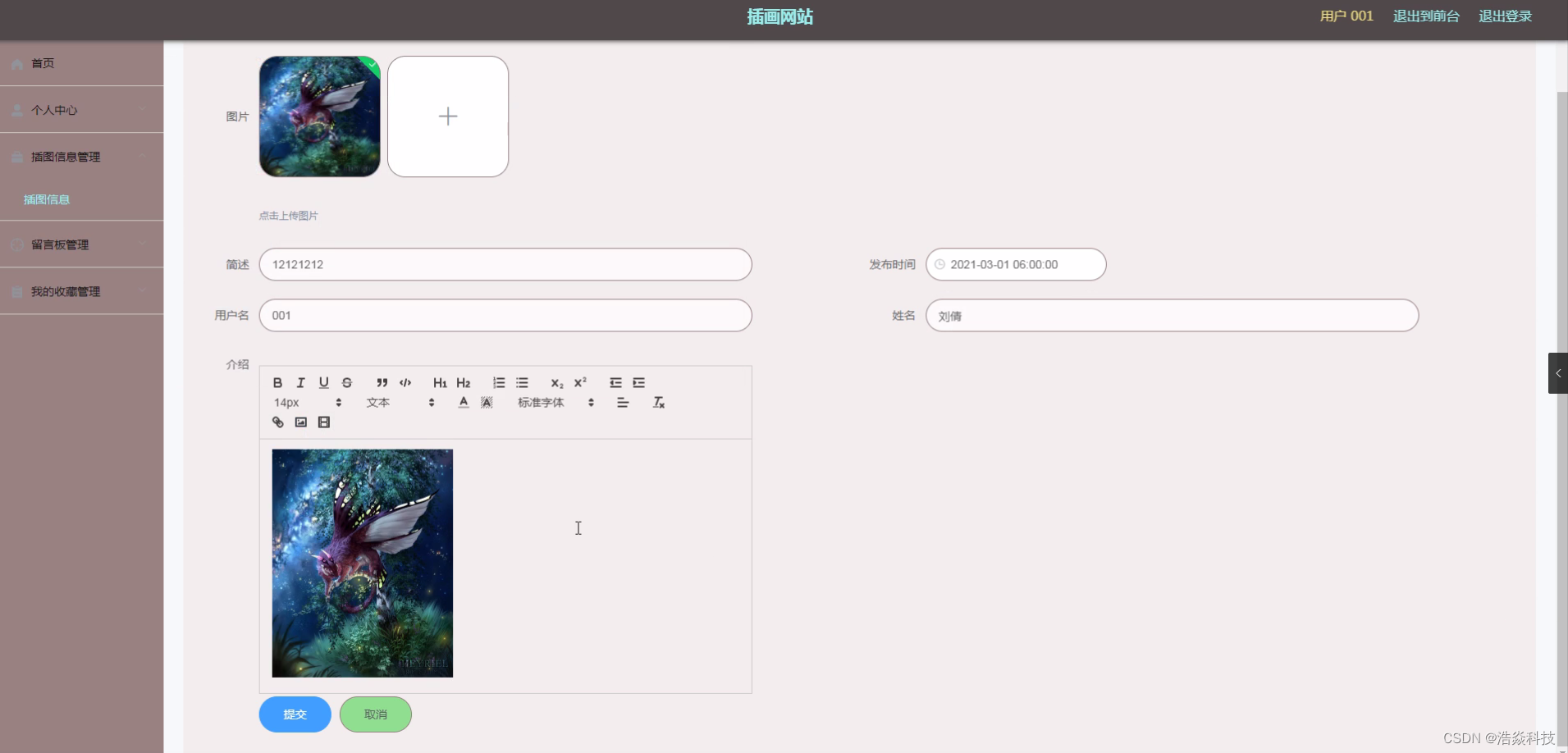Apply Heading 1 style
The image size is (1568, 753).
tap(440, 383)
